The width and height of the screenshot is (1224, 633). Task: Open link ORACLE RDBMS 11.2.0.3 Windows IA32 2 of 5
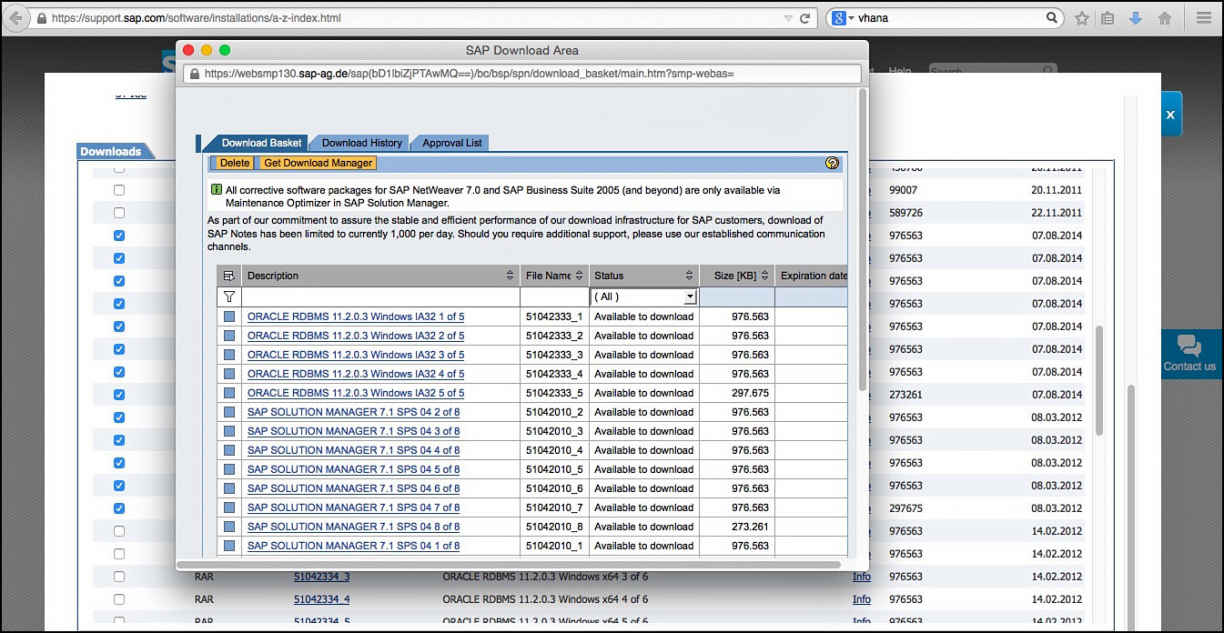pyautogui.click(x=356, y=336)
